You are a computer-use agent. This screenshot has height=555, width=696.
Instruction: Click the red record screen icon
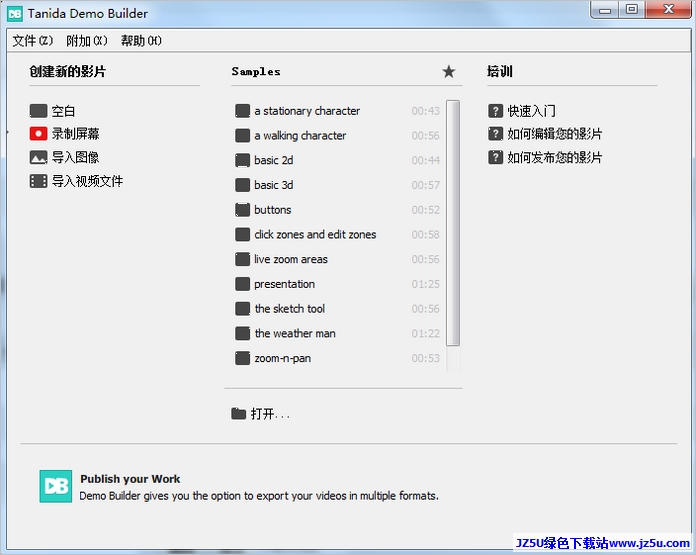[x=38, y=134]
